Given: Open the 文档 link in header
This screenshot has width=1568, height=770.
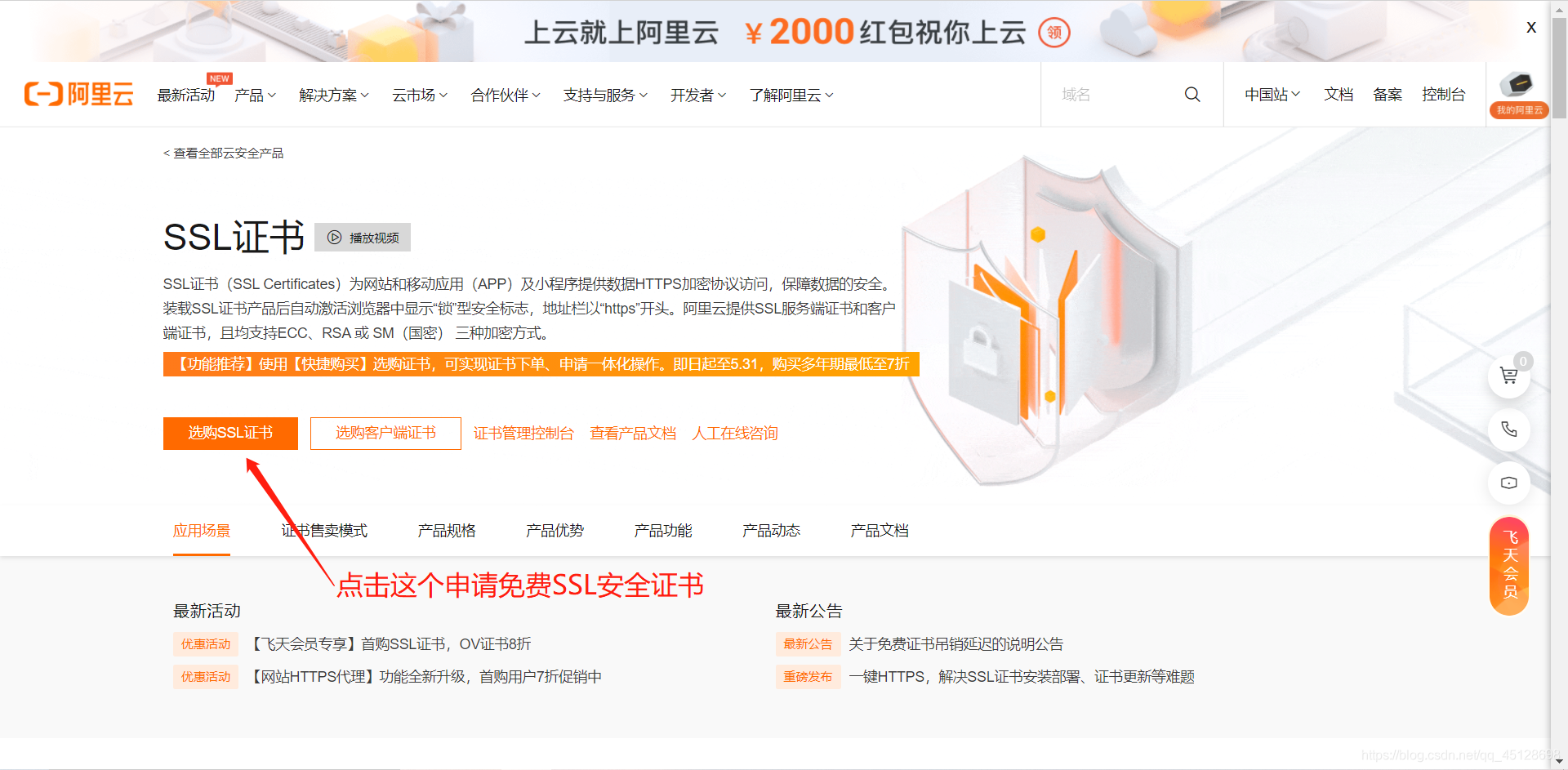Looking at the screenshot, I should click(1339, 95).
